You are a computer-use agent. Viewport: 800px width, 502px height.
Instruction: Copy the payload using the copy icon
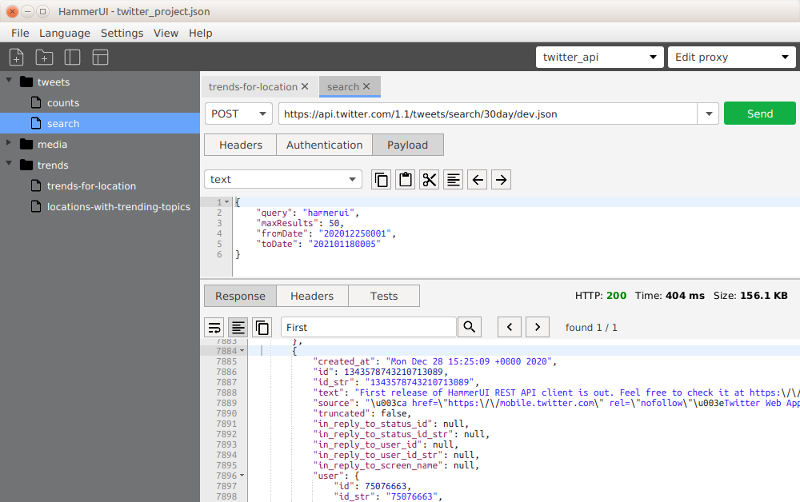381,179
